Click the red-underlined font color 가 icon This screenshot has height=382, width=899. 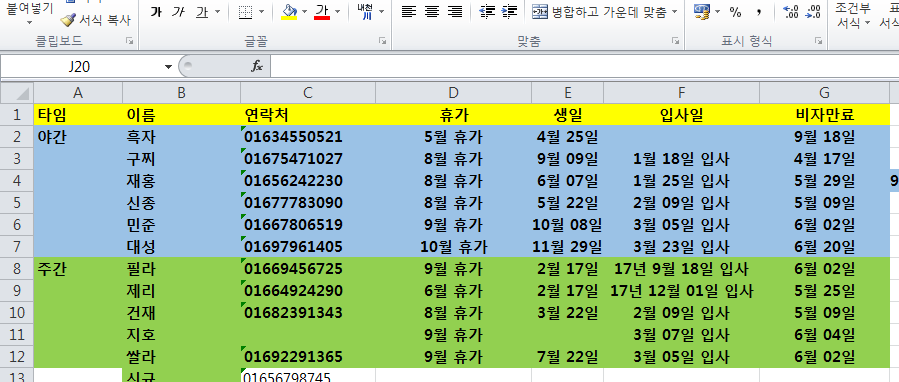pos(322,11)
